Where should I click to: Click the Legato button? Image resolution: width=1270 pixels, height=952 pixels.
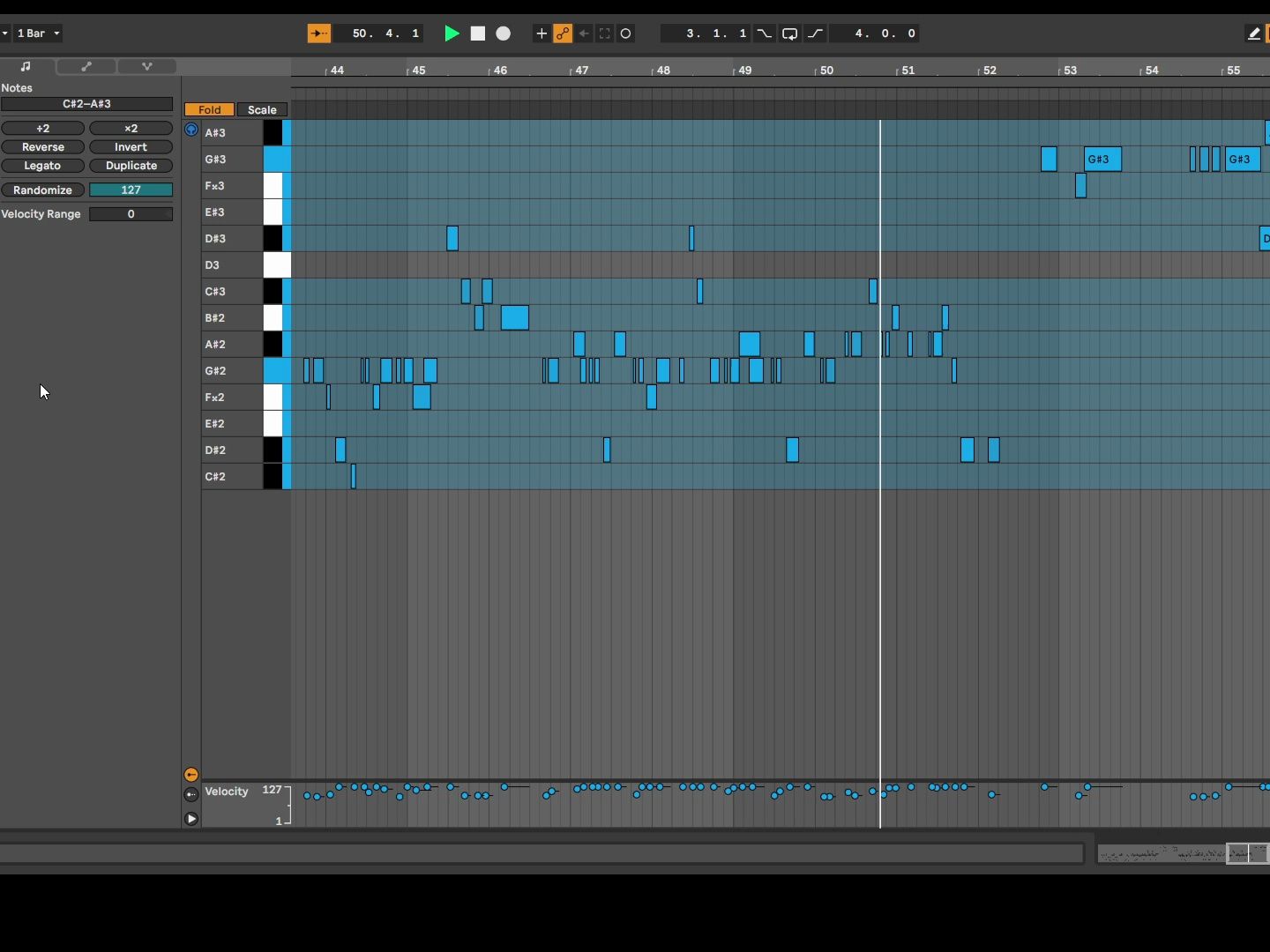(x=43, y=166)
